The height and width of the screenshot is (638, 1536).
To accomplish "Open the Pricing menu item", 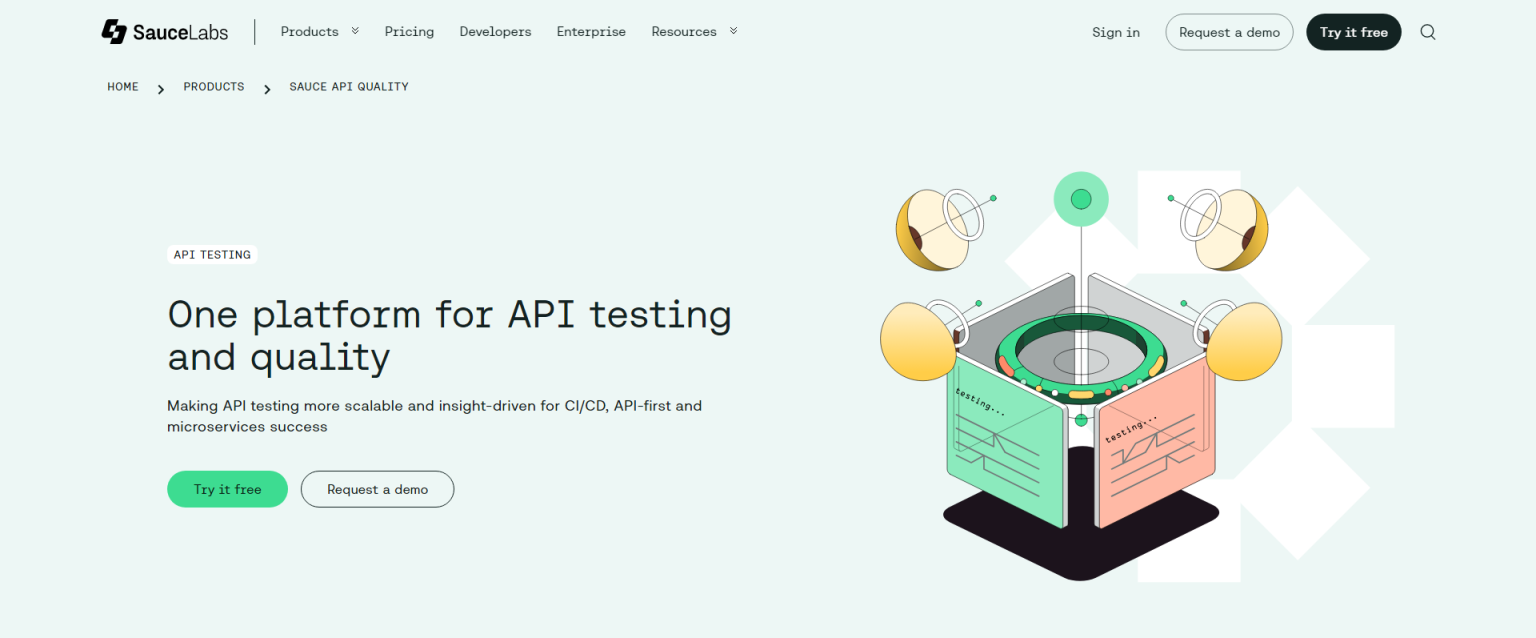I will [x=409, y=31].
